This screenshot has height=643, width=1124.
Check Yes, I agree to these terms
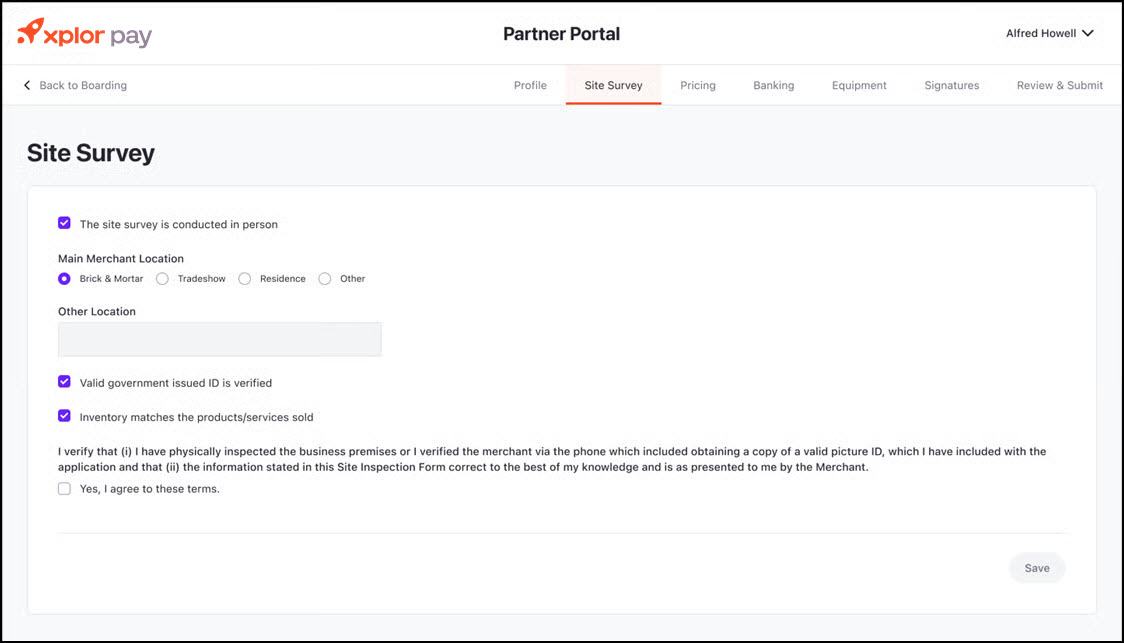tap(65, 489)
